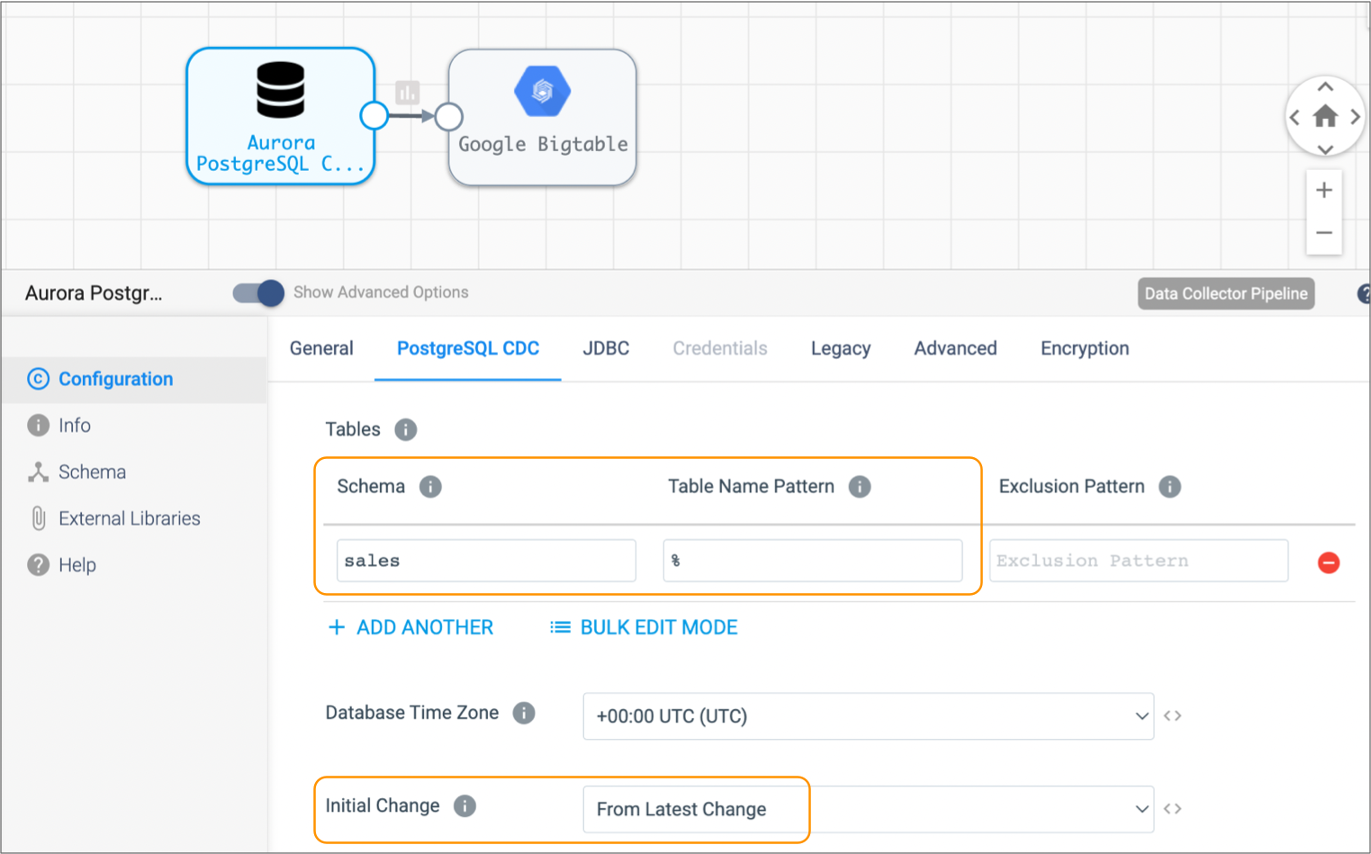Viewport: 1371px width, 854px height.
Task: Select Configuration in the left sidebar
Action: coord(133,379)
